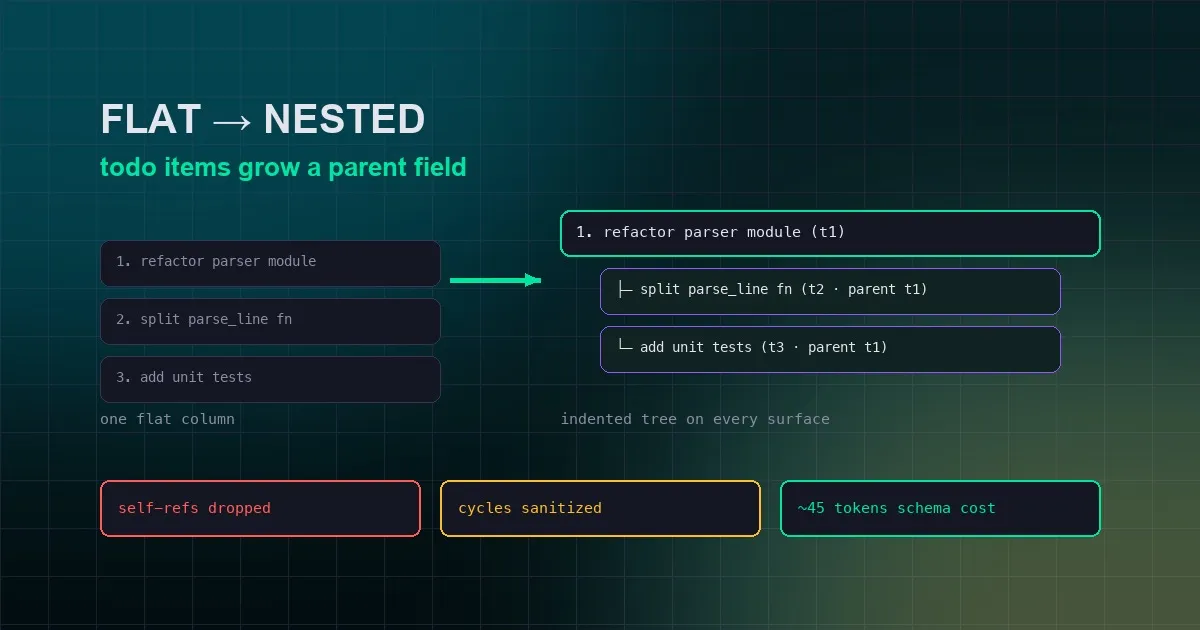Click the red 'self-refs dropped' box
This screenshot has height=630, width=1200.
click(260, 508)
